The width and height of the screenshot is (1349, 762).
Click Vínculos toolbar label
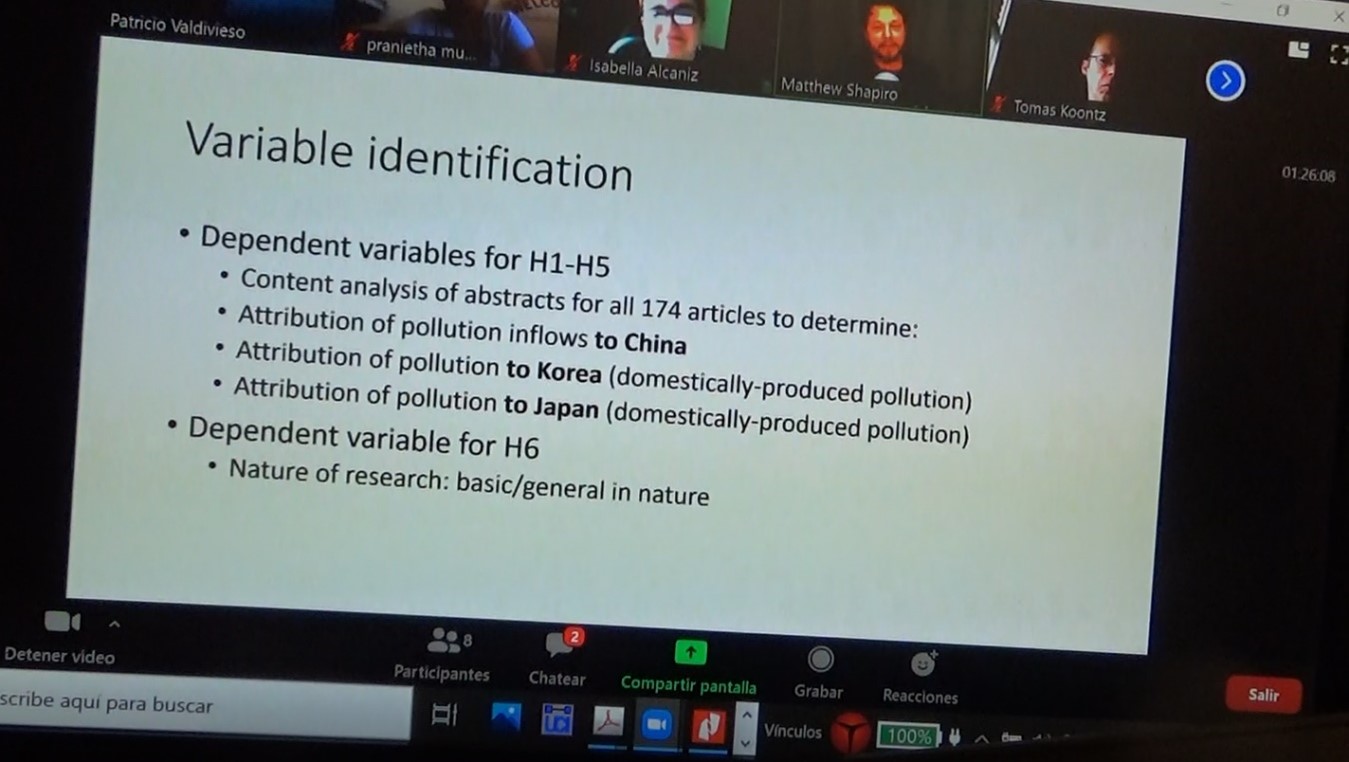(x=793, y=731)
